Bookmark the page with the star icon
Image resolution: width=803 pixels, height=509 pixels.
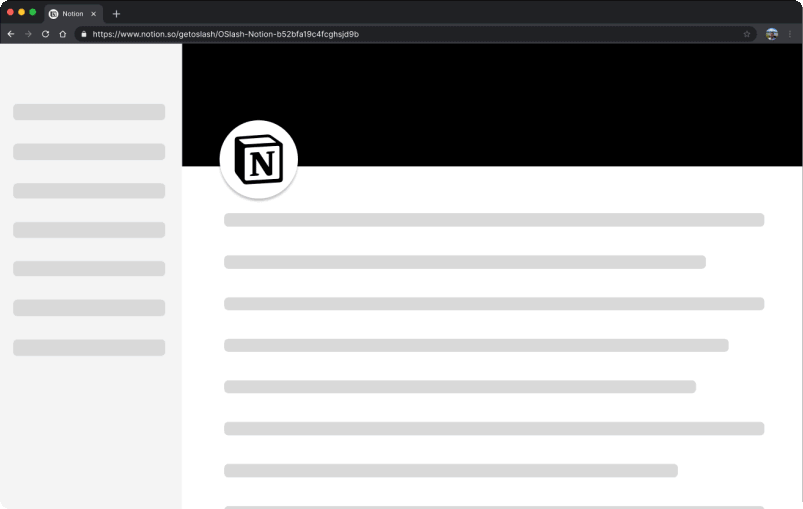click(747, 34)
